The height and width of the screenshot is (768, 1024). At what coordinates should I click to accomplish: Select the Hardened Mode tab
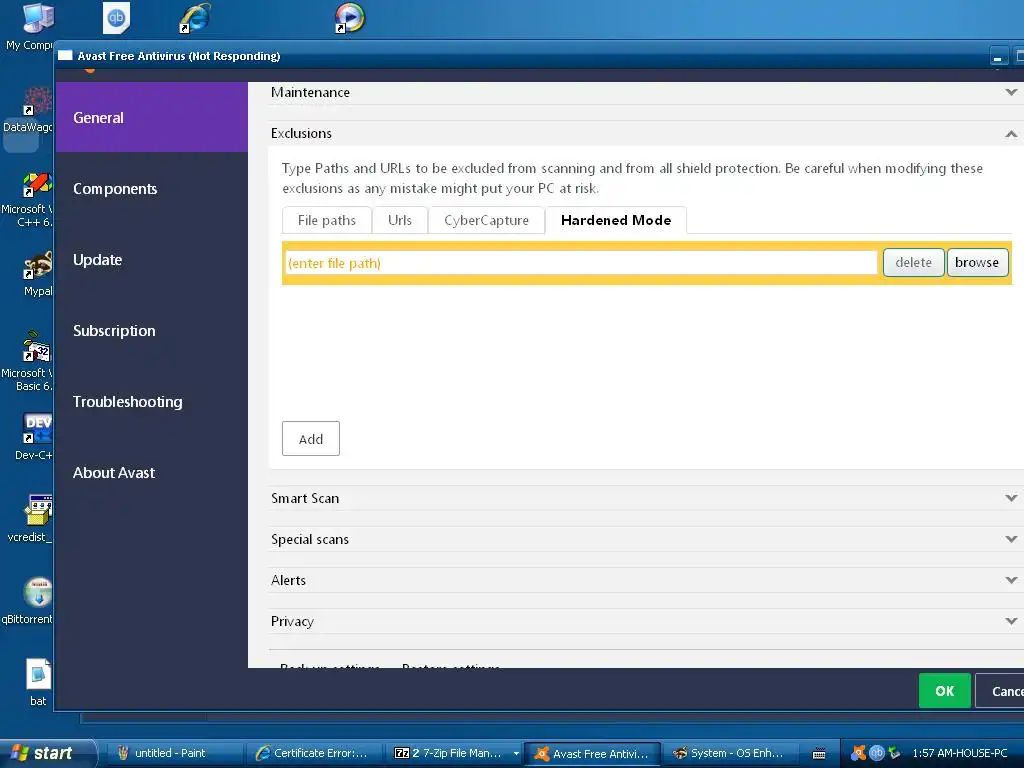616,220
